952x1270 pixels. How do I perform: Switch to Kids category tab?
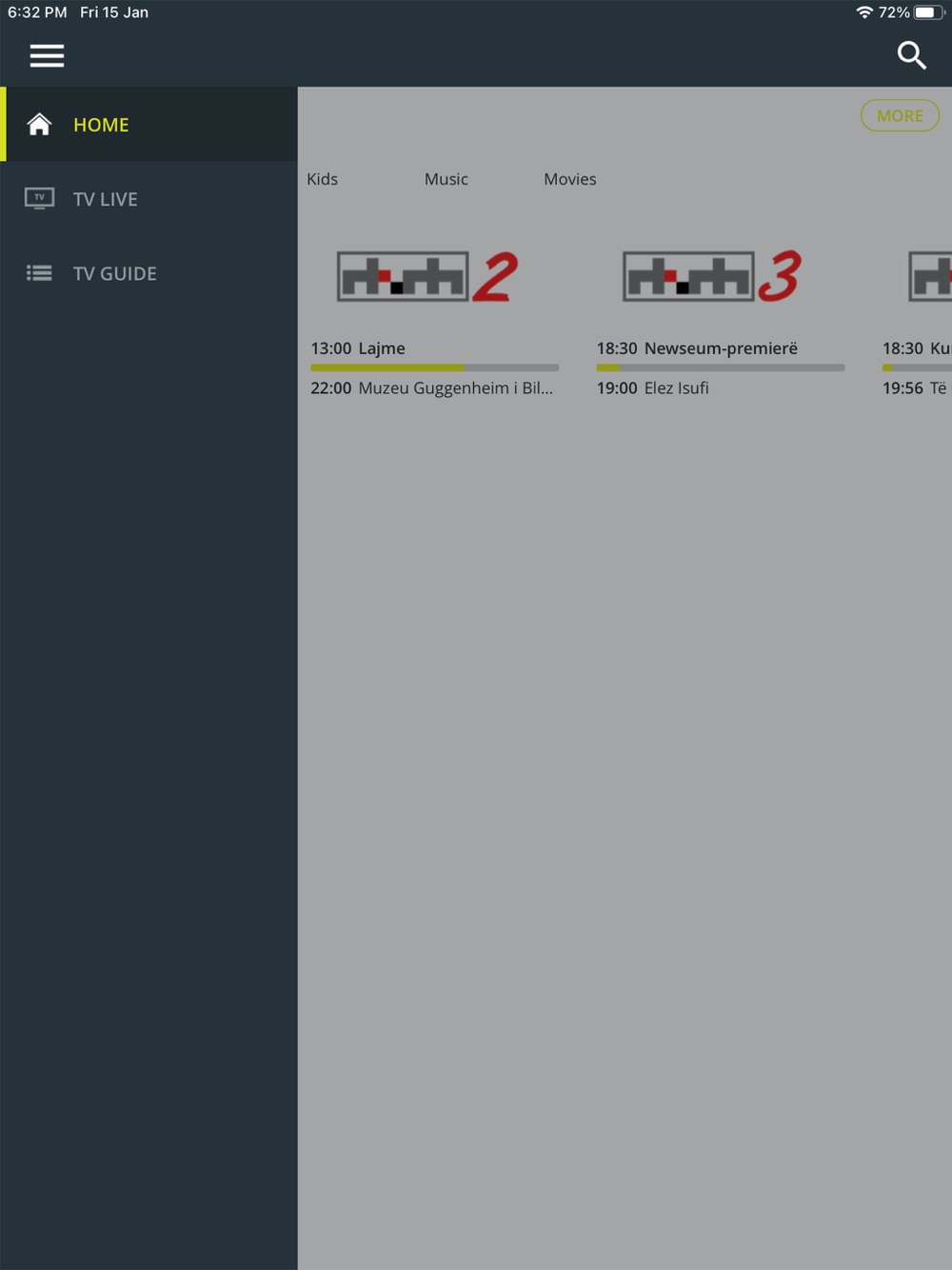(x=322, y=179)
